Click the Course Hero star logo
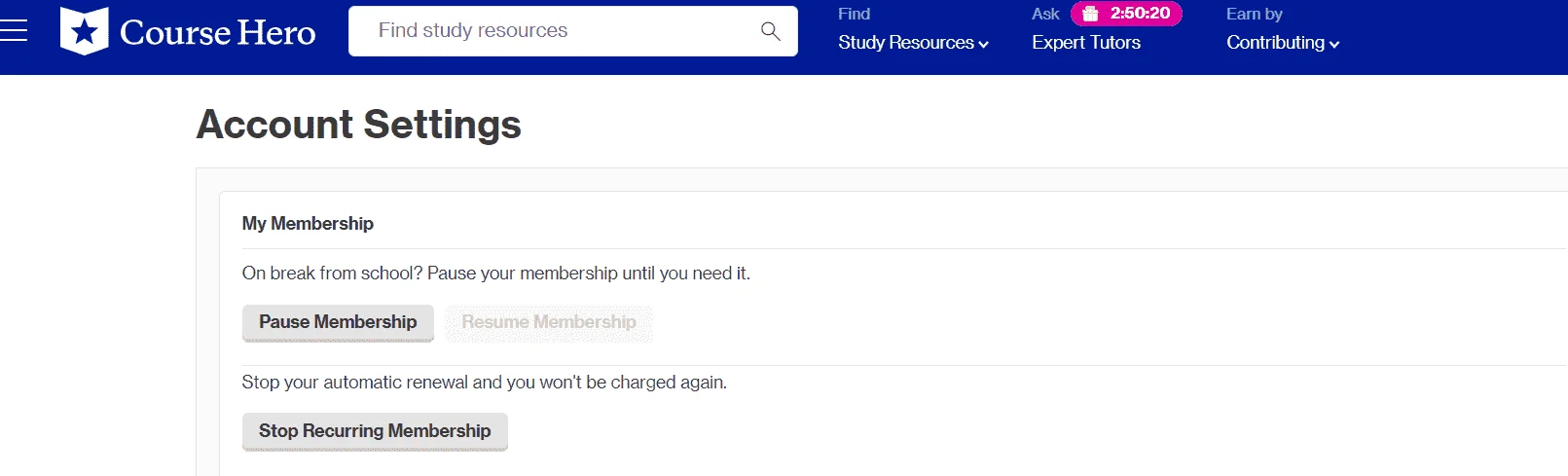Image resolution: width=1568 pixels, height=476 pixels. point(84,30)
